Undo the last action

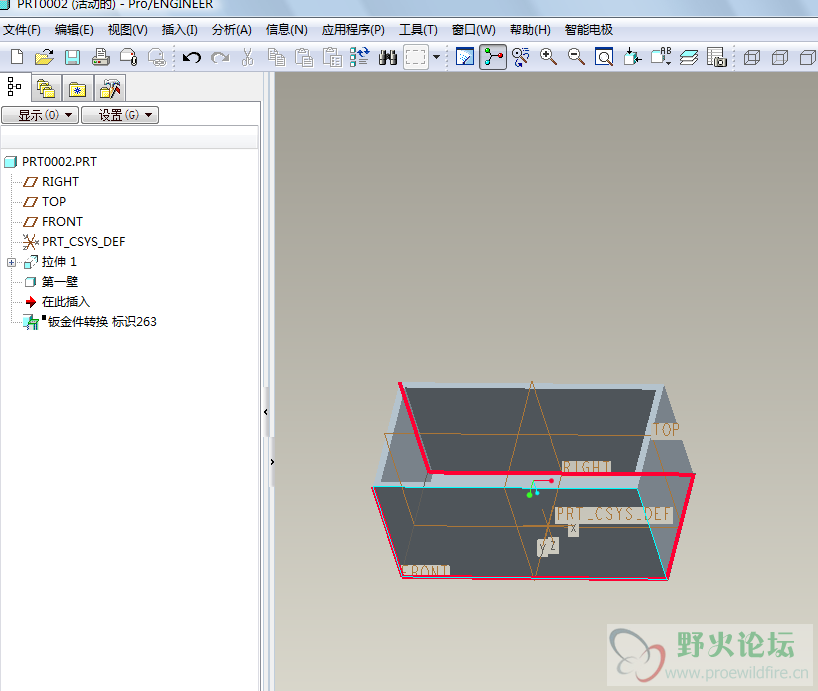(x=191, y=57)
